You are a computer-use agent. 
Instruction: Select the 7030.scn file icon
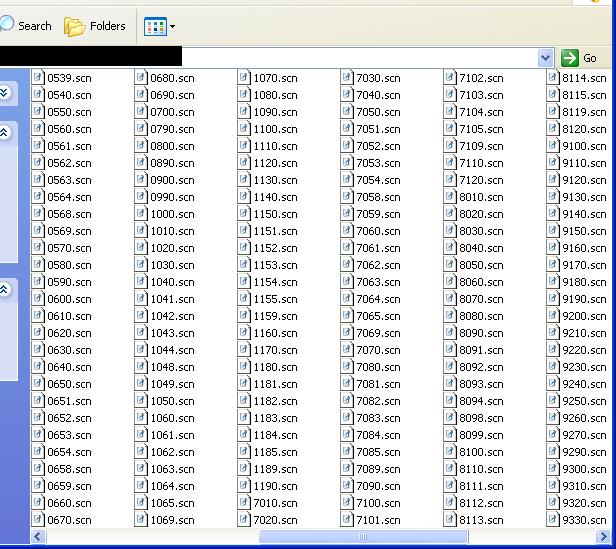pyautogui.click(x=346, y=77)
